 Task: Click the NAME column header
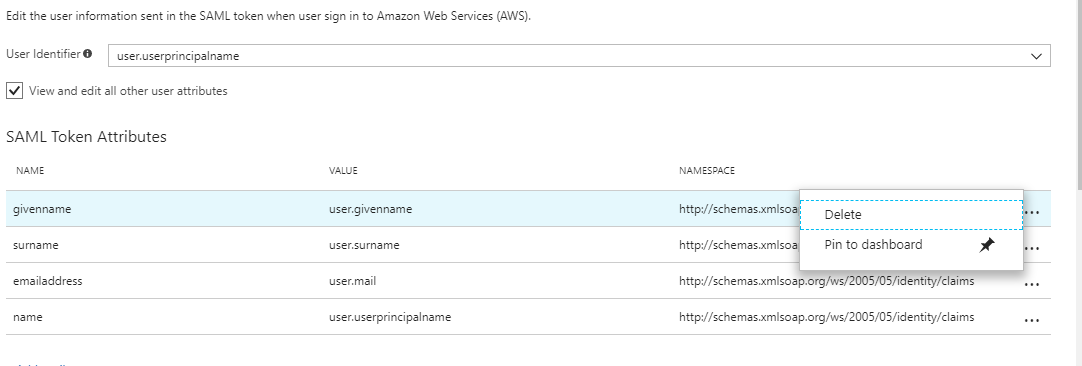point(30,171)
